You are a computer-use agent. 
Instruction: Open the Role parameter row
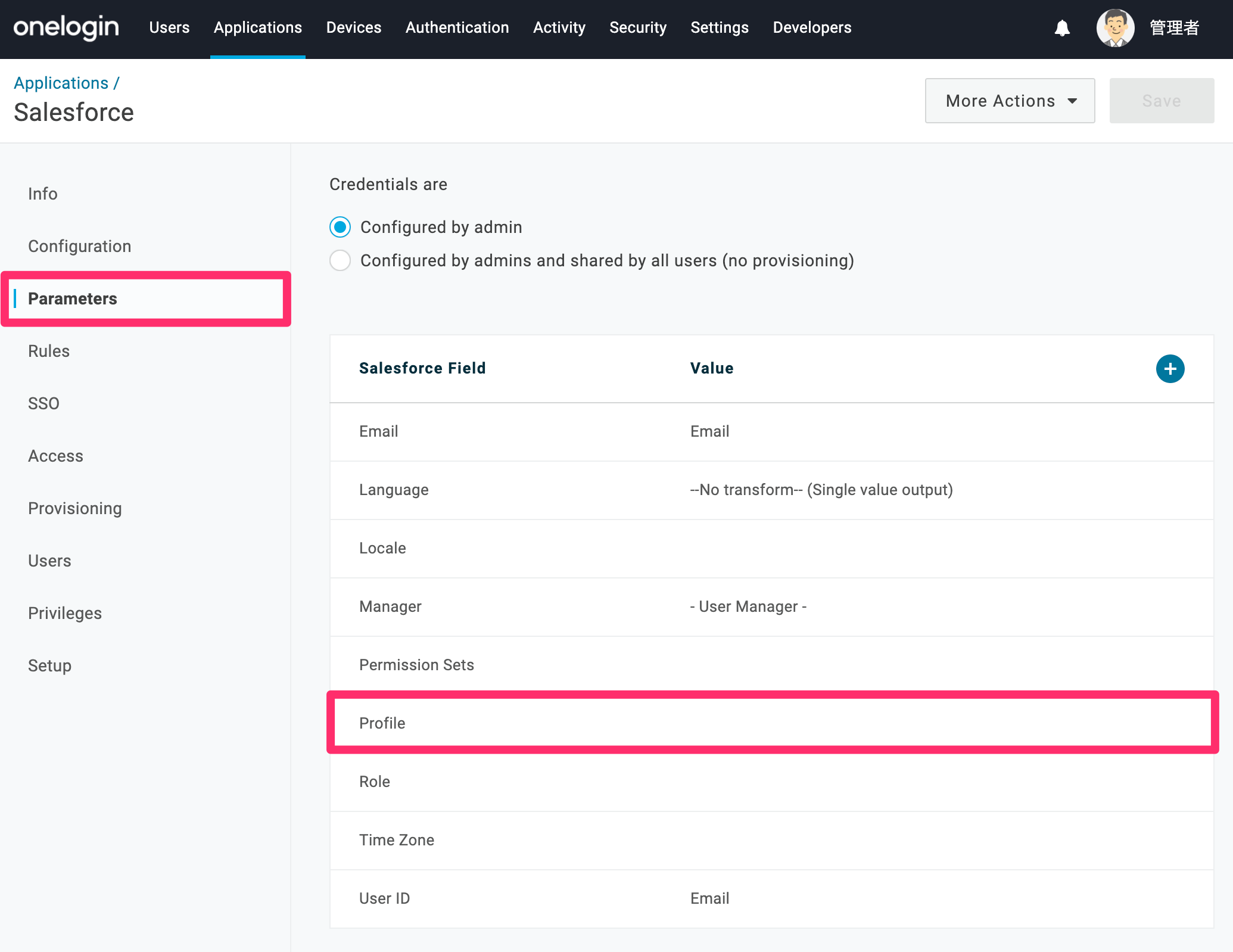pos(772,782)
